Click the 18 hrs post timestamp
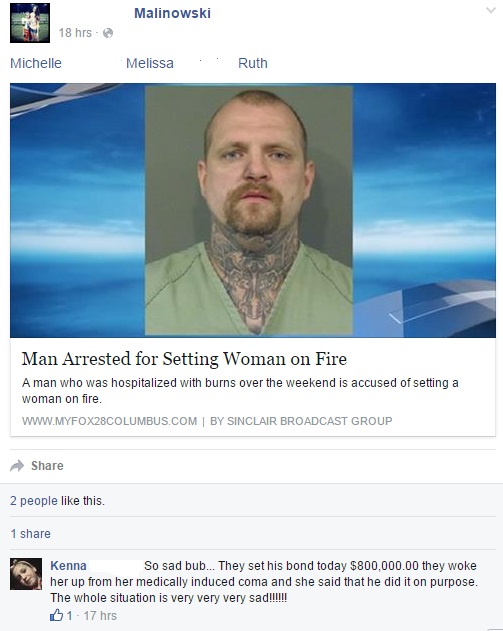This screenshot has width=503, height=631. tap(75, 33)
